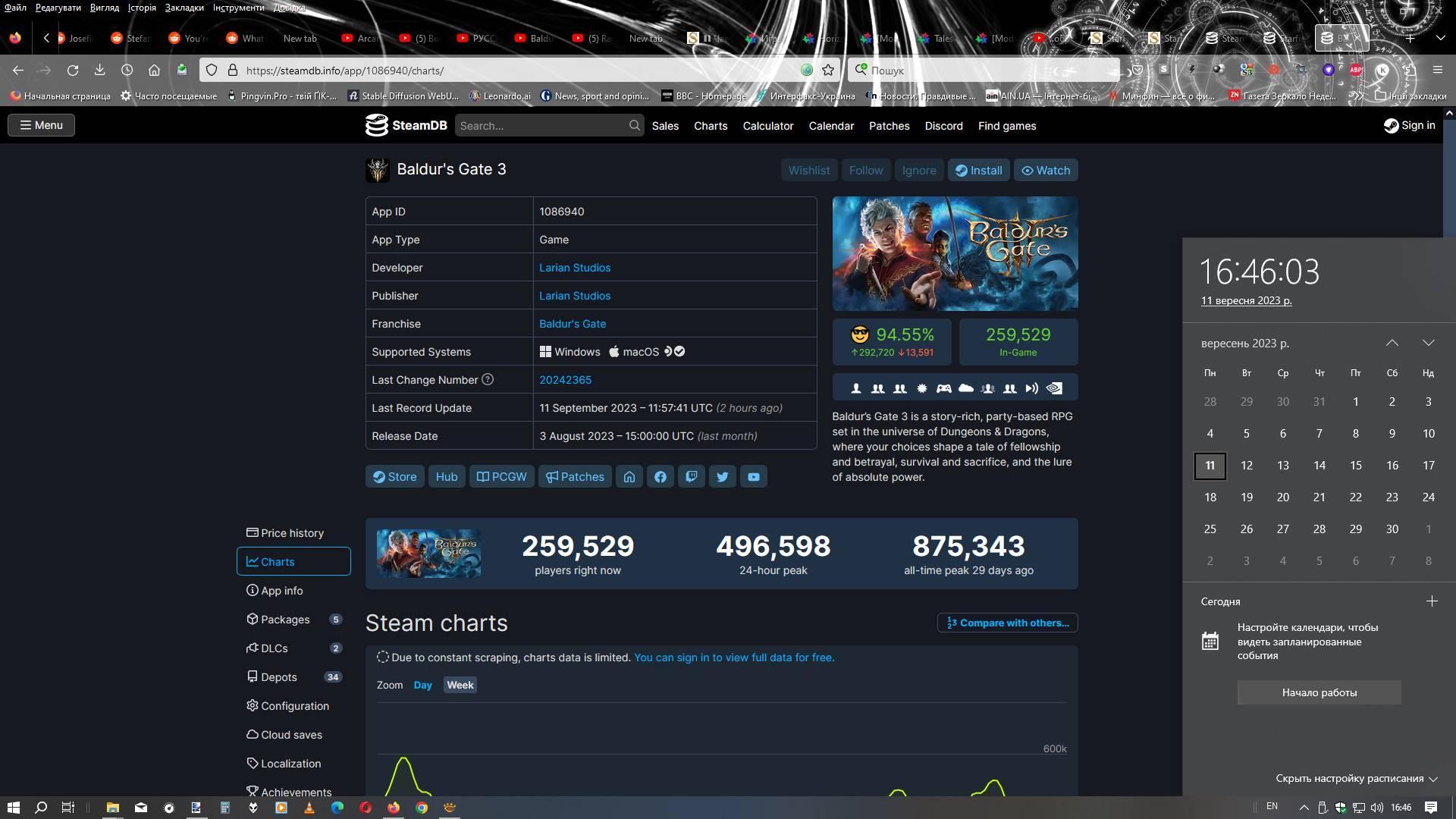The height and width of the screenshot is (819, 1456).
Task: Open the PCGW wiki button
Action: point(501,477)
